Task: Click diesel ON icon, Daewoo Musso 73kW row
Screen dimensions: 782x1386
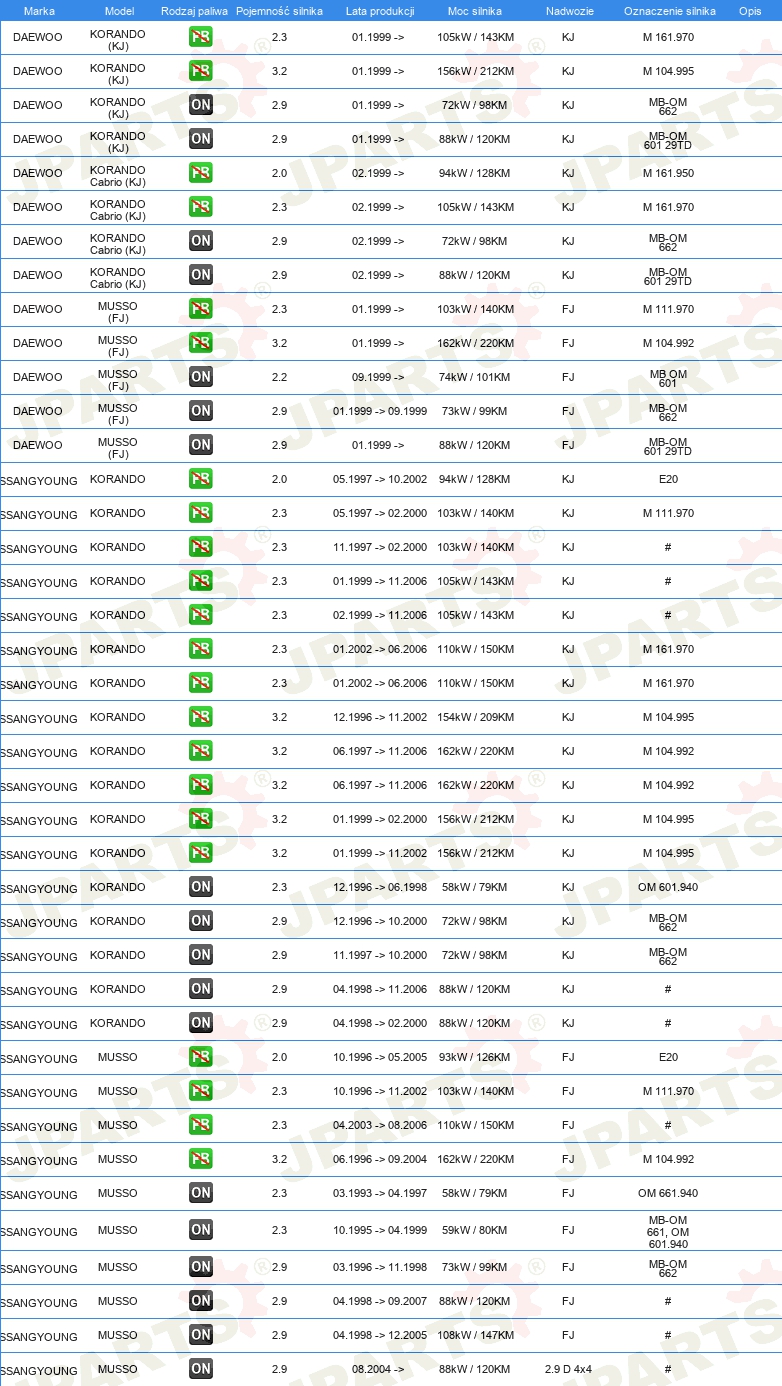Action: (x=201, y=411)
